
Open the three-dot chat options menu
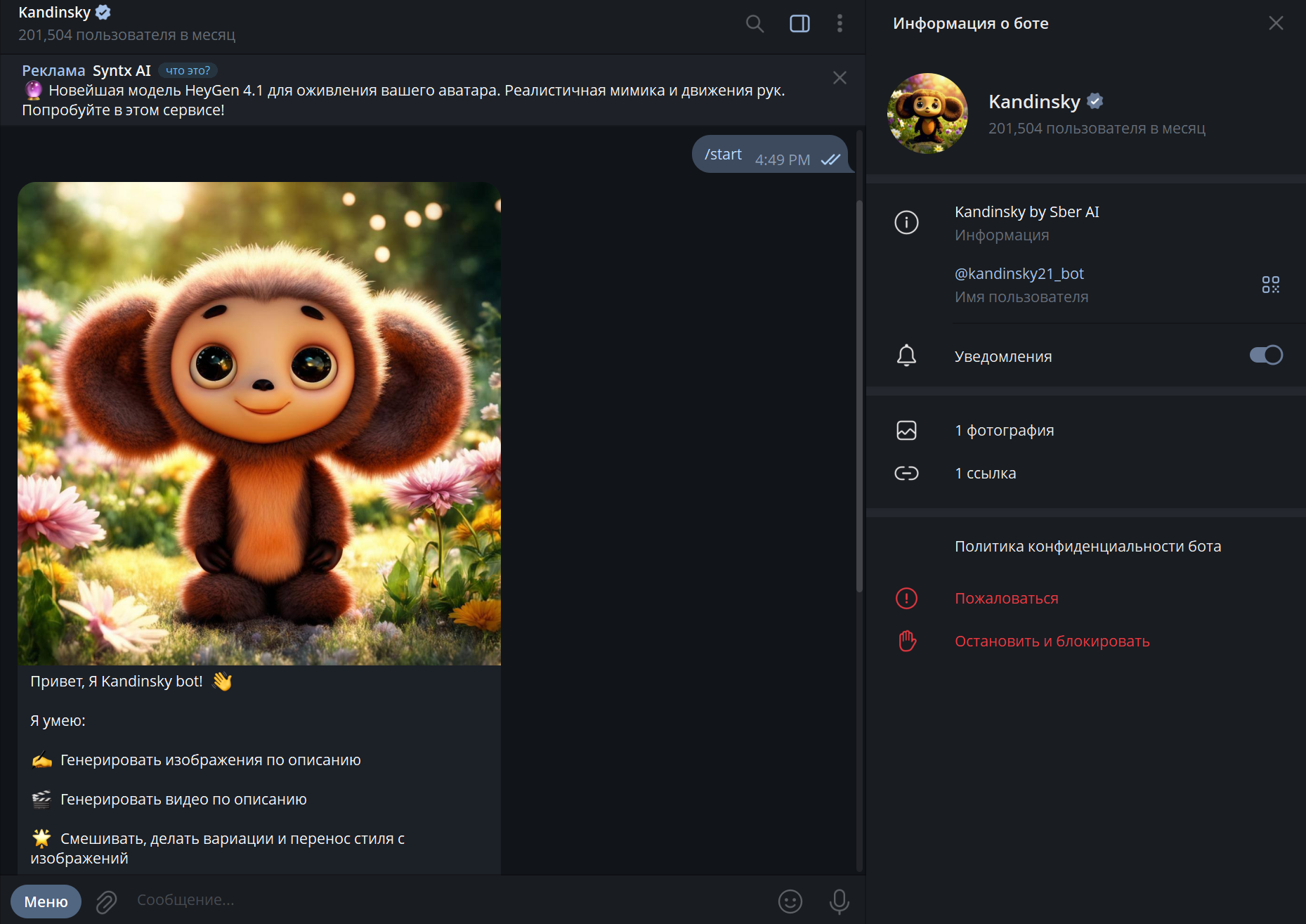coord(840,24)
